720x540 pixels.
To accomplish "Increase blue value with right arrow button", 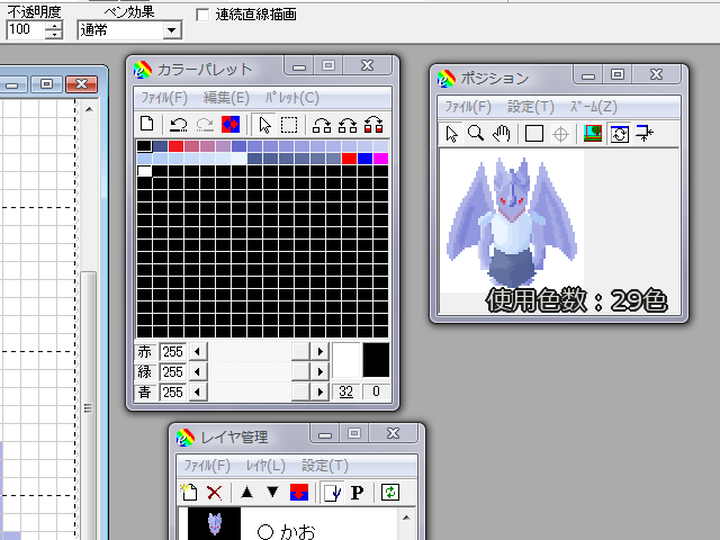I will point(320,392).
